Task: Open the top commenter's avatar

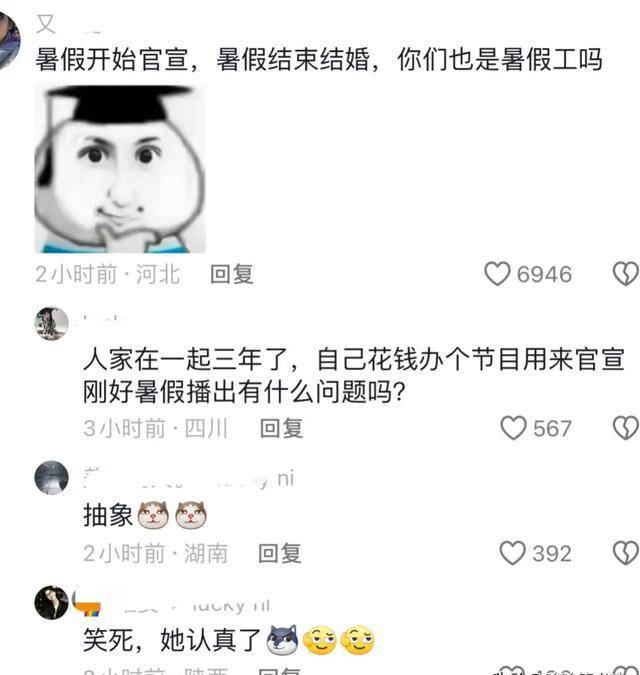Action: point(9,41)
